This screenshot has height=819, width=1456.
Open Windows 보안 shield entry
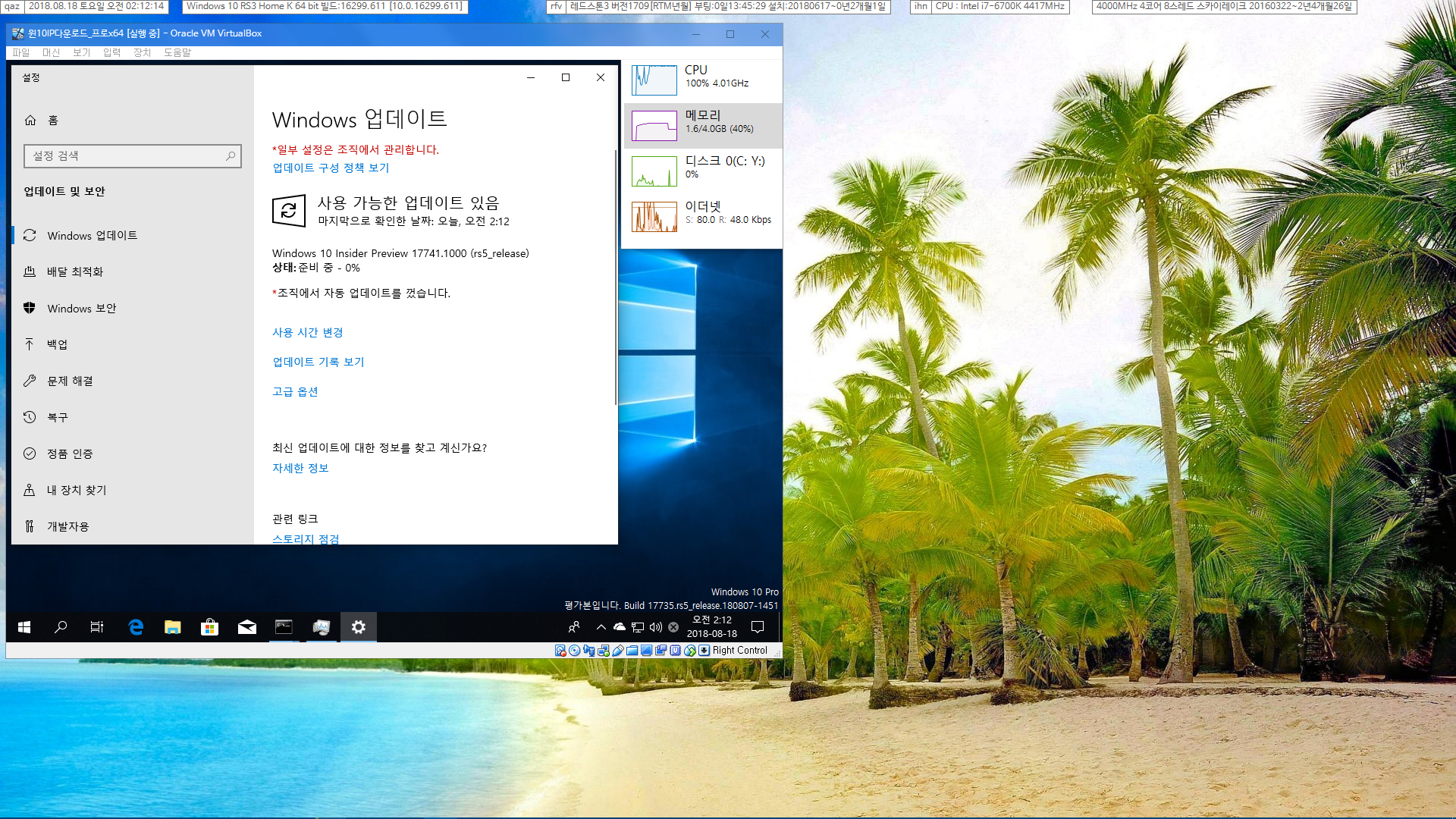pyautogui.click(x=133, y=308)
